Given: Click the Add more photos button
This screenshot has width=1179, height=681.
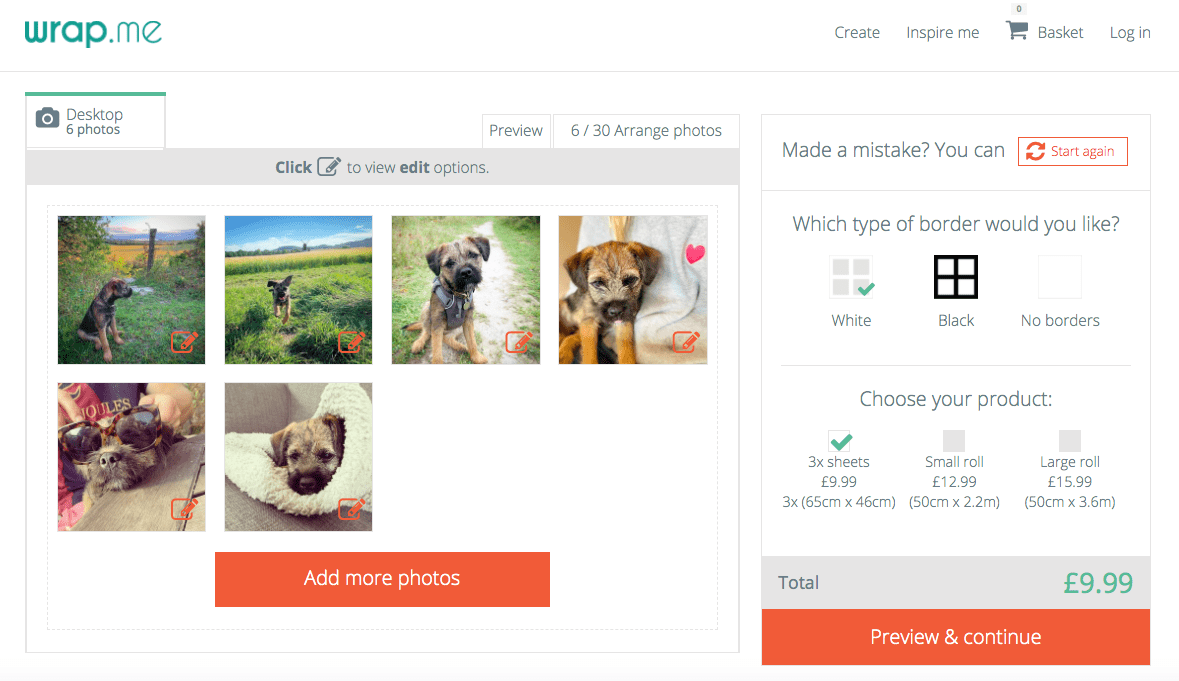Looking at the screenshot, I should pos(382,580).
